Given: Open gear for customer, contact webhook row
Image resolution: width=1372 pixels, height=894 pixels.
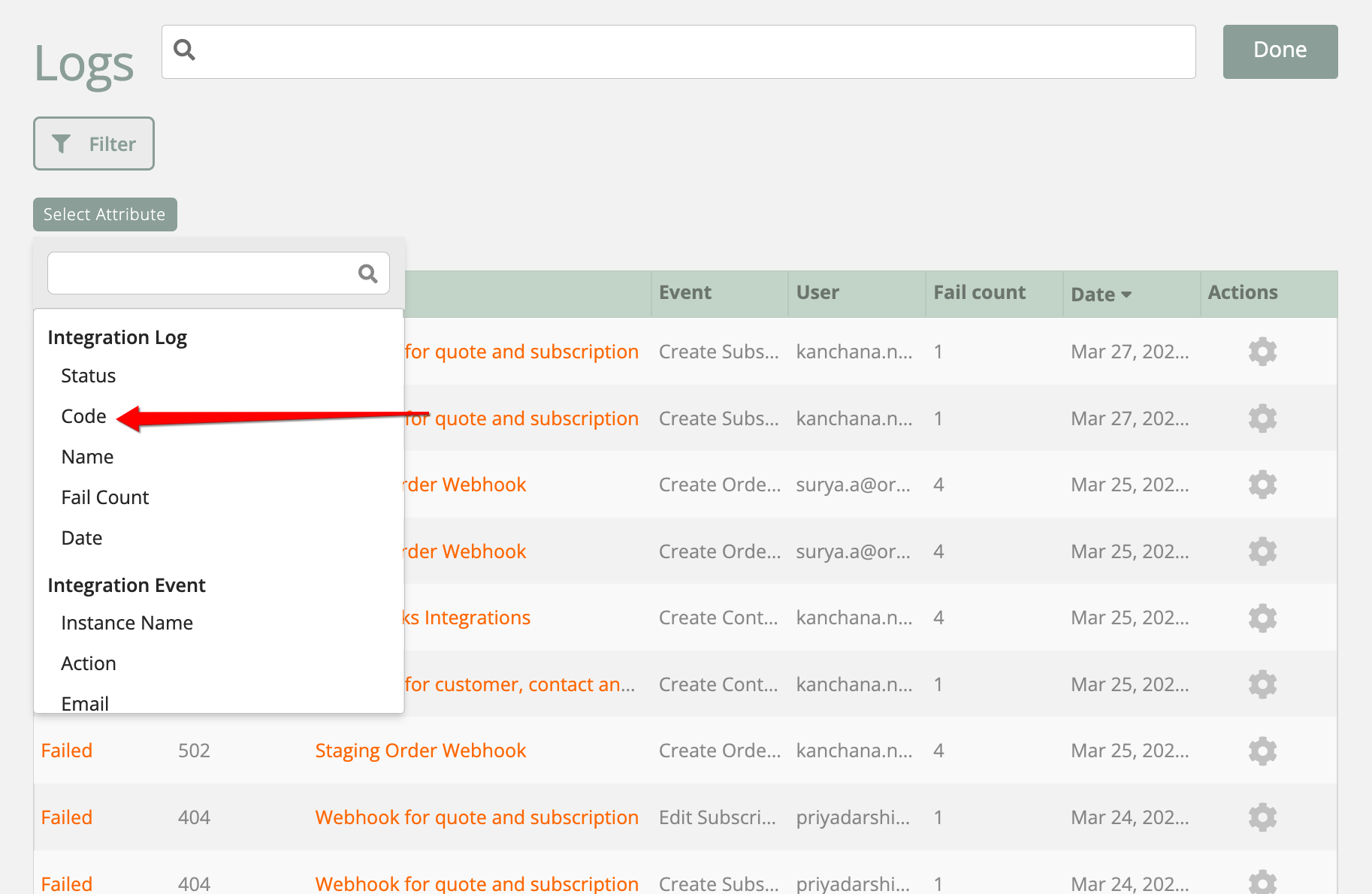Looking at the screenshot, I should point(1262,684).
